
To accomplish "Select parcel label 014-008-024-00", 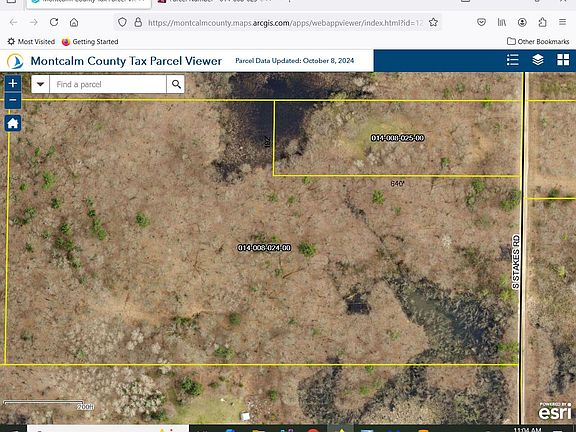I will (x=264, y=248).
